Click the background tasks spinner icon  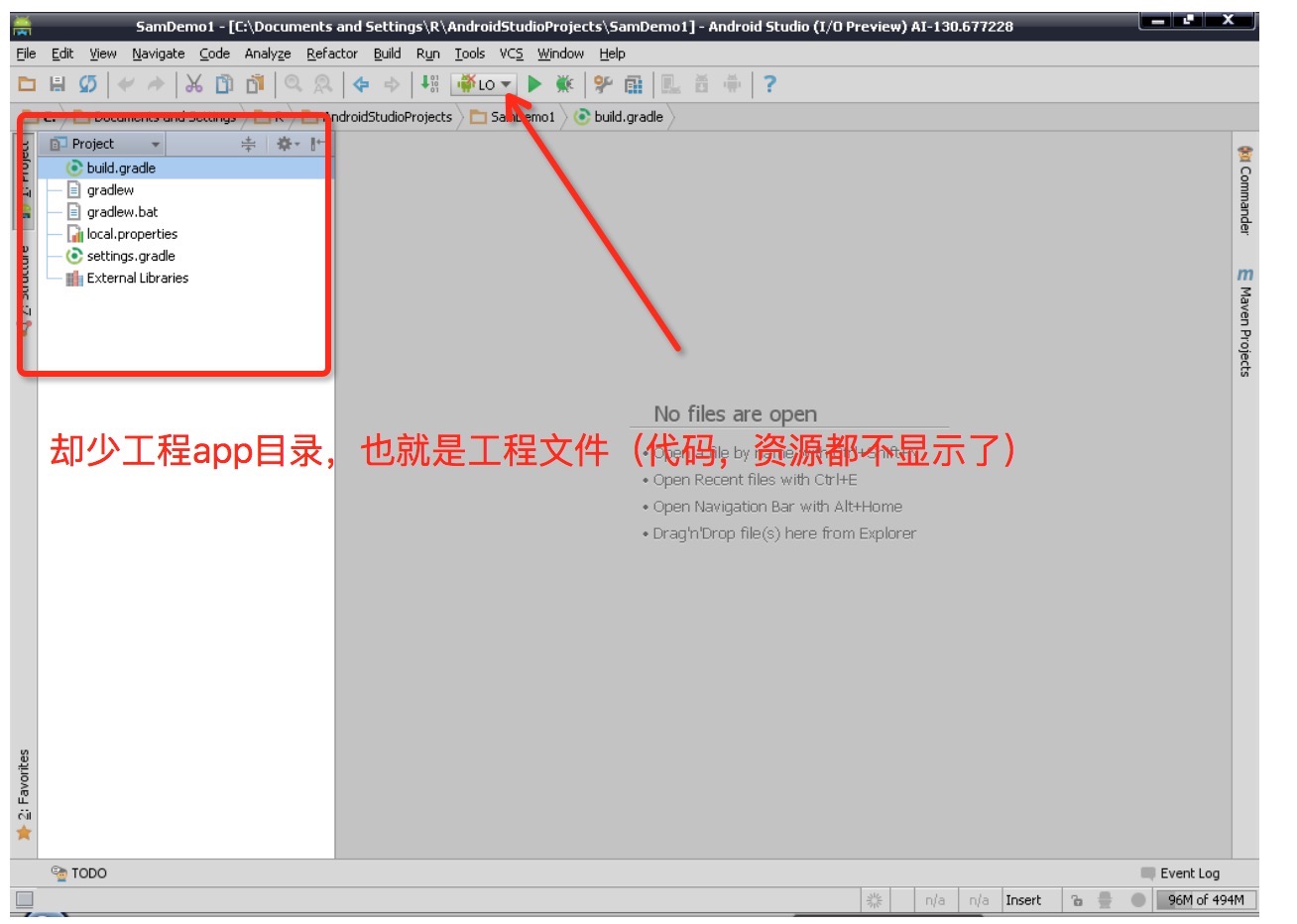(875, 900)
